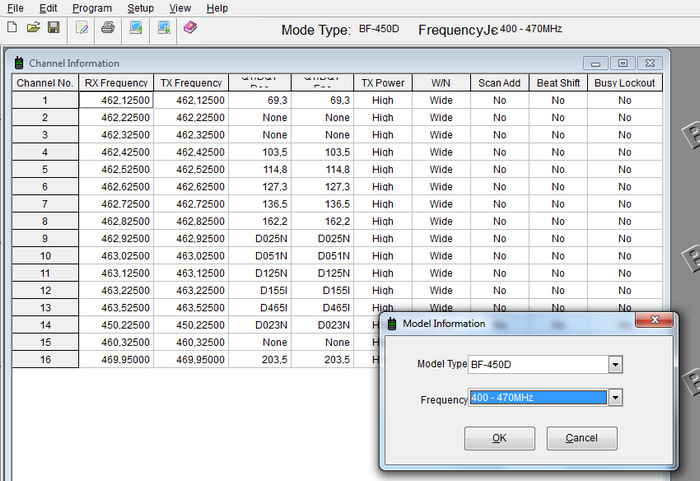Open the Program menu

coord(92,8)
